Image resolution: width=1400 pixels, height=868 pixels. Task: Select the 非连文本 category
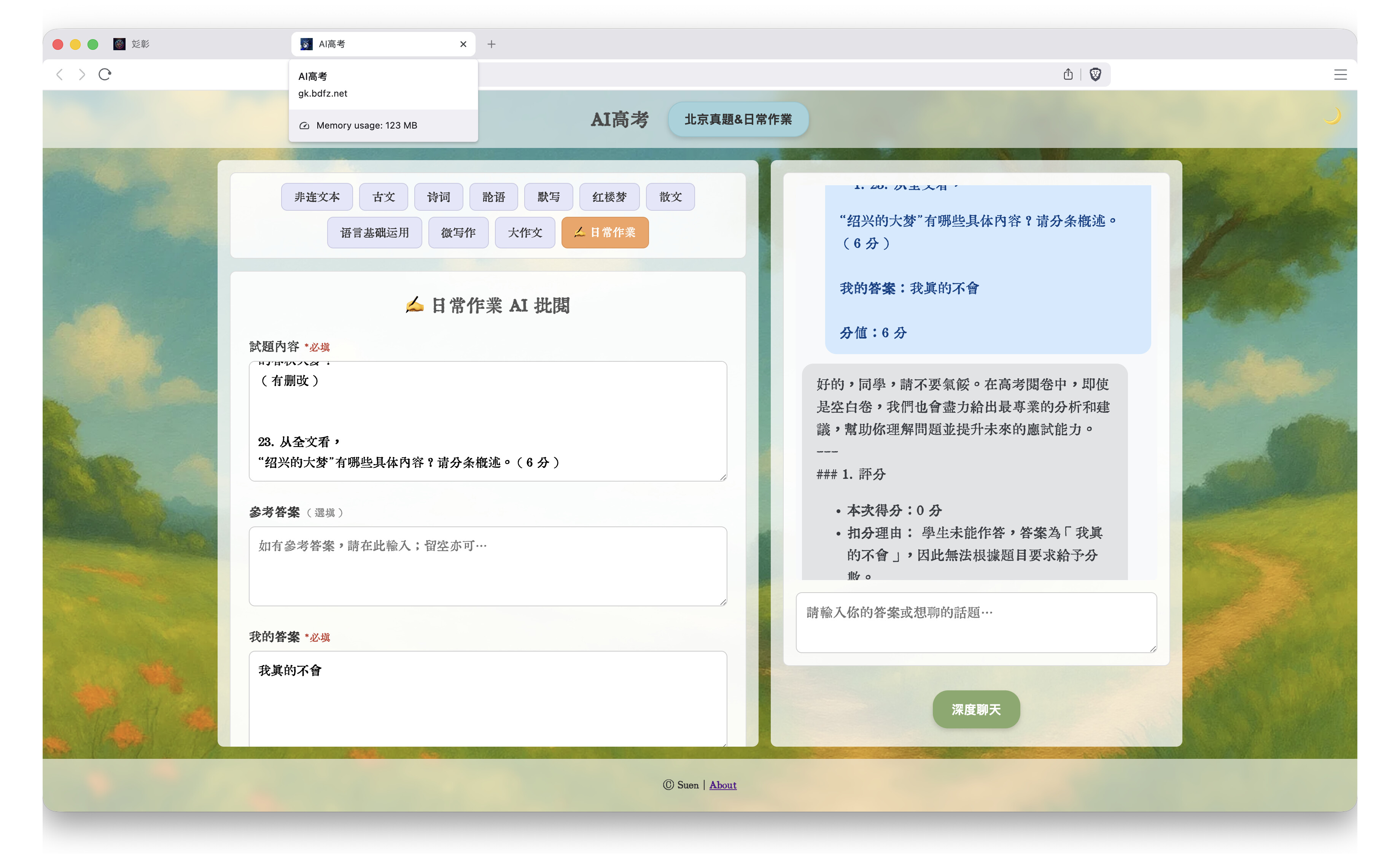317,197
